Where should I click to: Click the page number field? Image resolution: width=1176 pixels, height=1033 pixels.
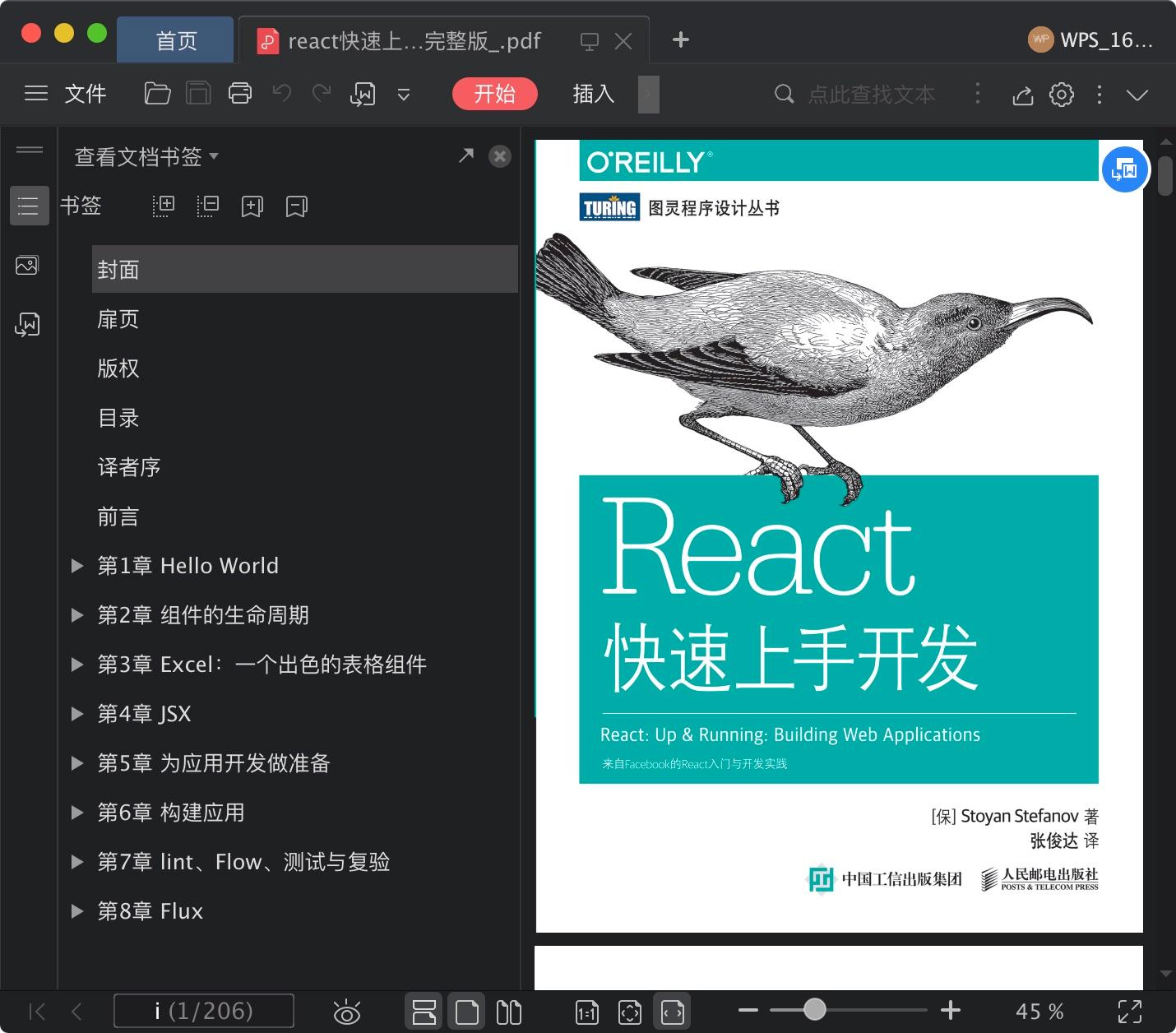204,1011
